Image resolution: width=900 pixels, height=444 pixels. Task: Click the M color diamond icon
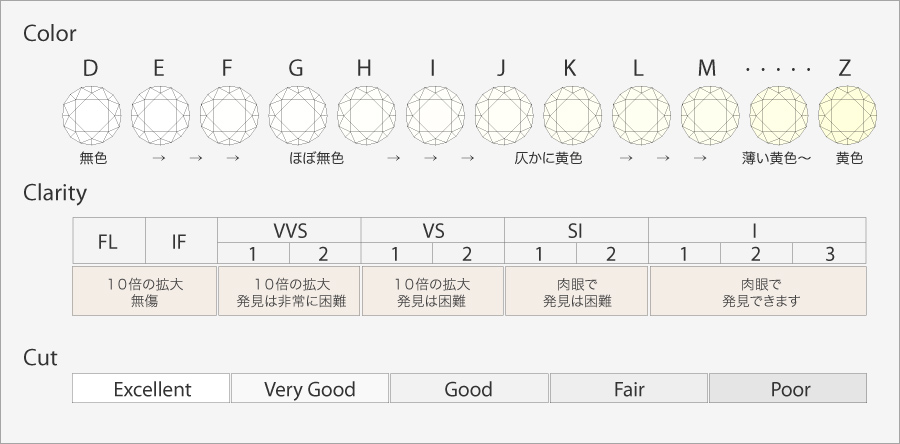(x=708, y=115)
